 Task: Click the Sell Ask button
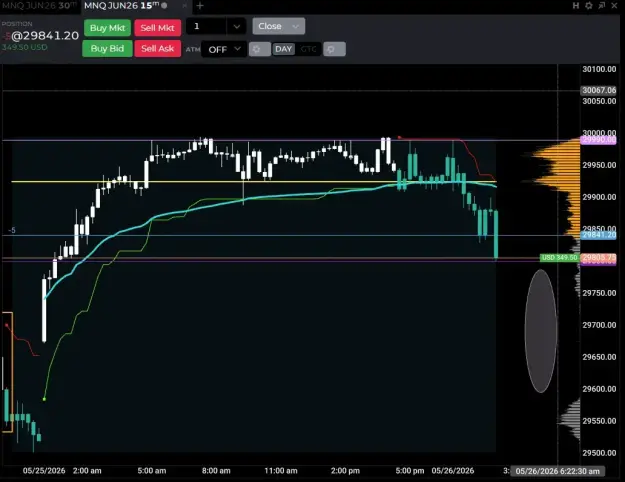(x=157, y=49)
